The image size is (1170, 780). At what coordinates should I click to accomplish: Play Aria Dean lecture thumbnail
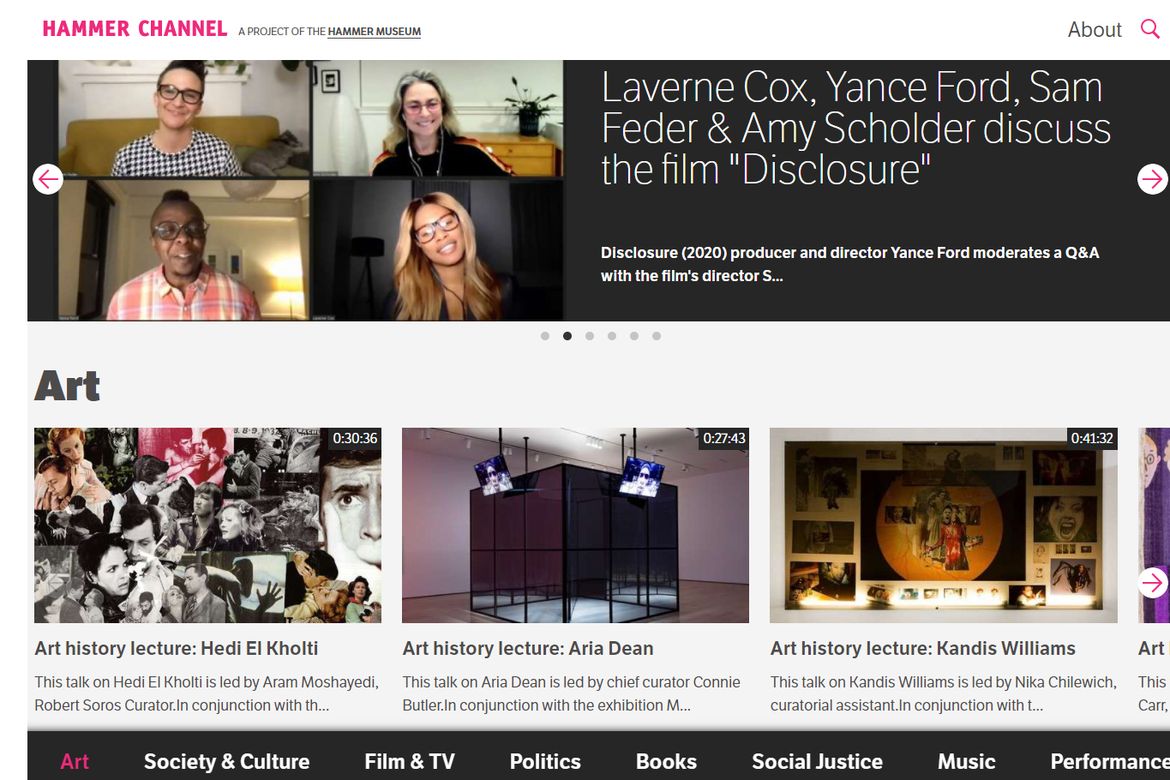click(575, 525)
